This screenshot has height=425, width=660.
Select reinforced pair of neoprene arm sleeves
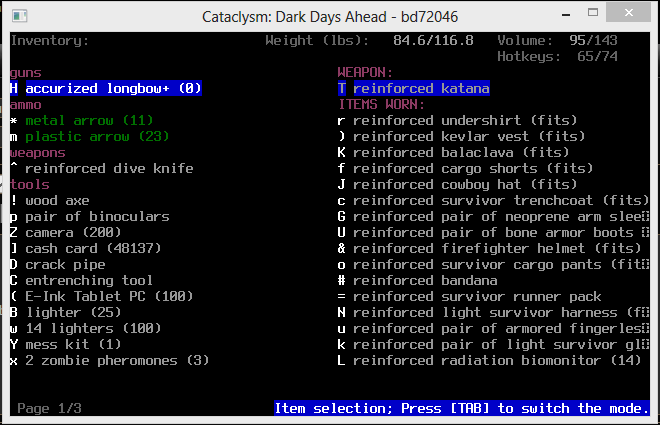(493, 217)
